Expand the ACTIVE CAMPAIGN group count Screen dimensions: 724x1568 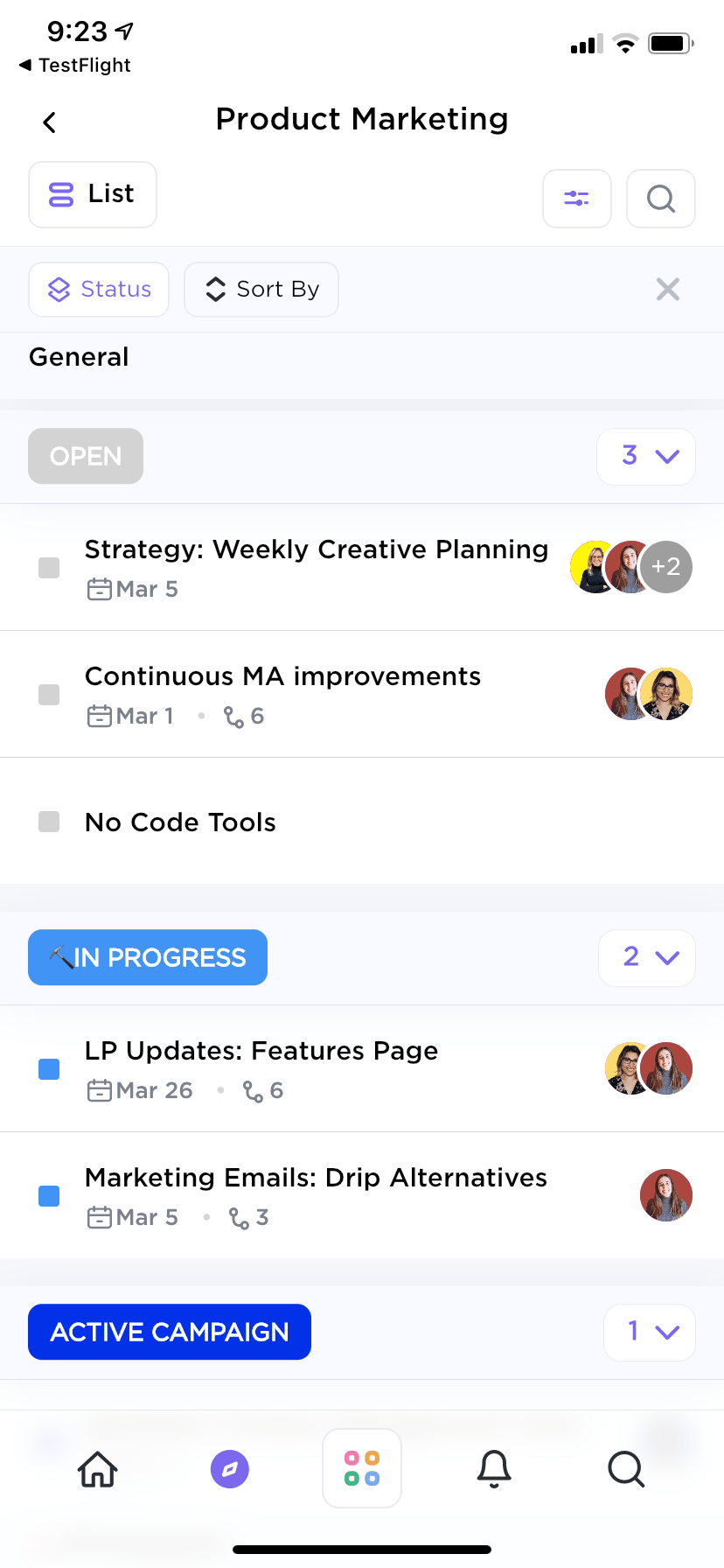650,1332
